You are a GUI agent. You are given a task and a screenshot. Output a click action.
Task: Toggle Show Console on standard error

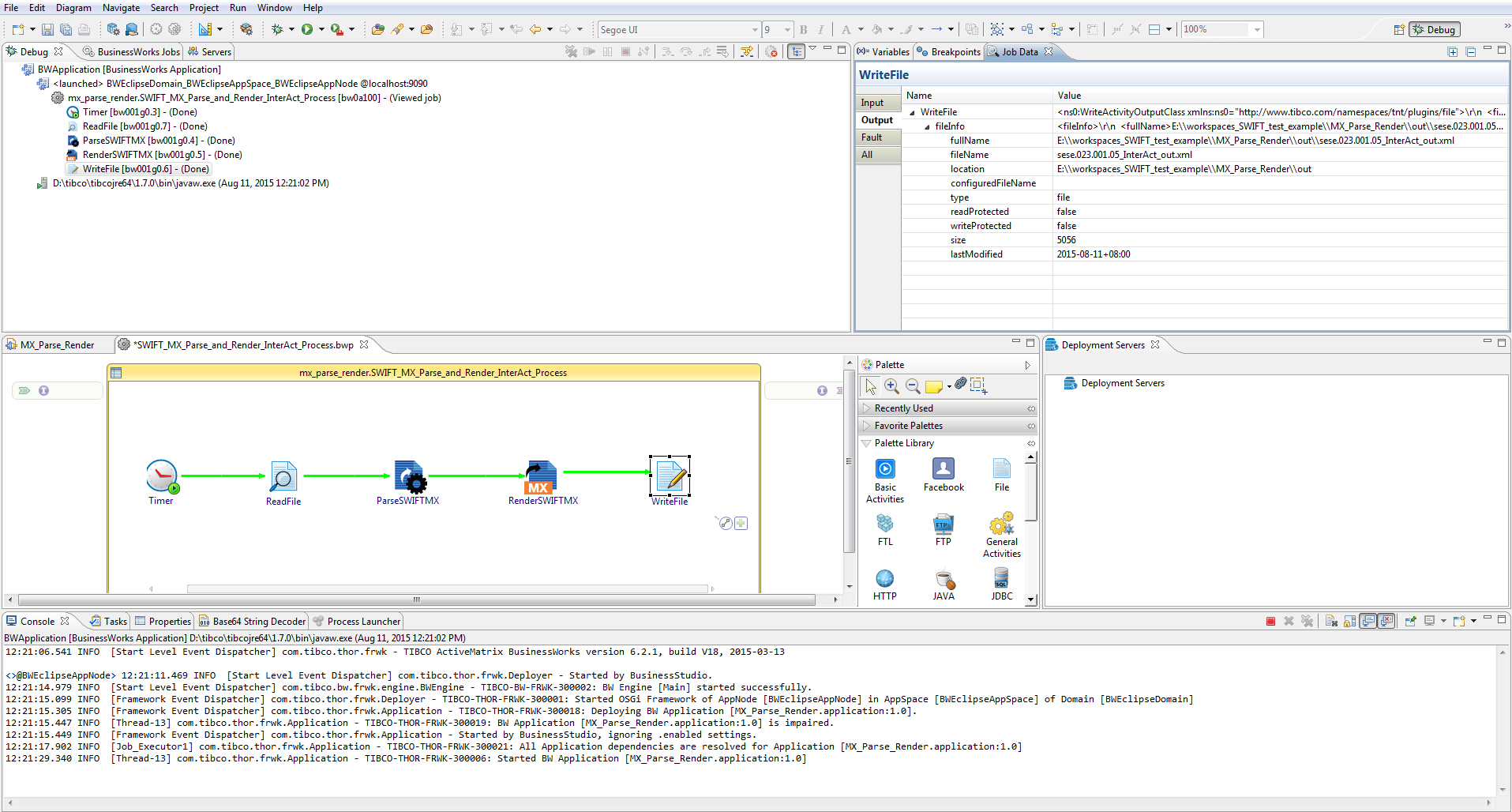tap(1386, 621)
